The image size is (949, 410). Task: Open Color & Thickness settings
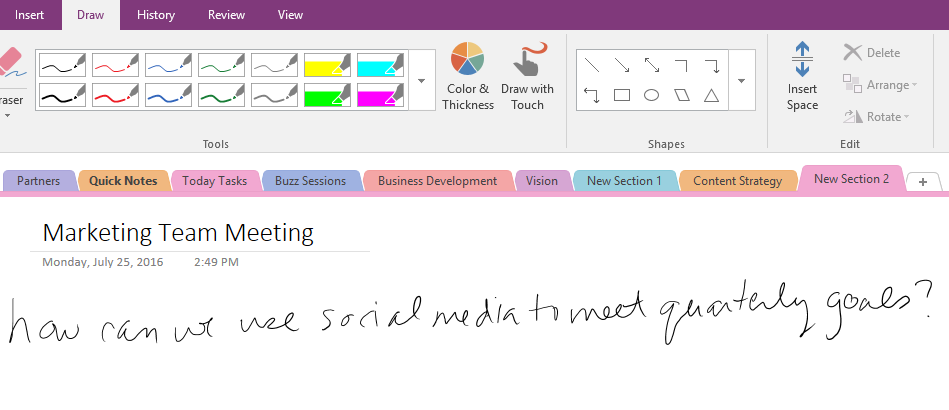pyautogui.click(x=468, y=77)
